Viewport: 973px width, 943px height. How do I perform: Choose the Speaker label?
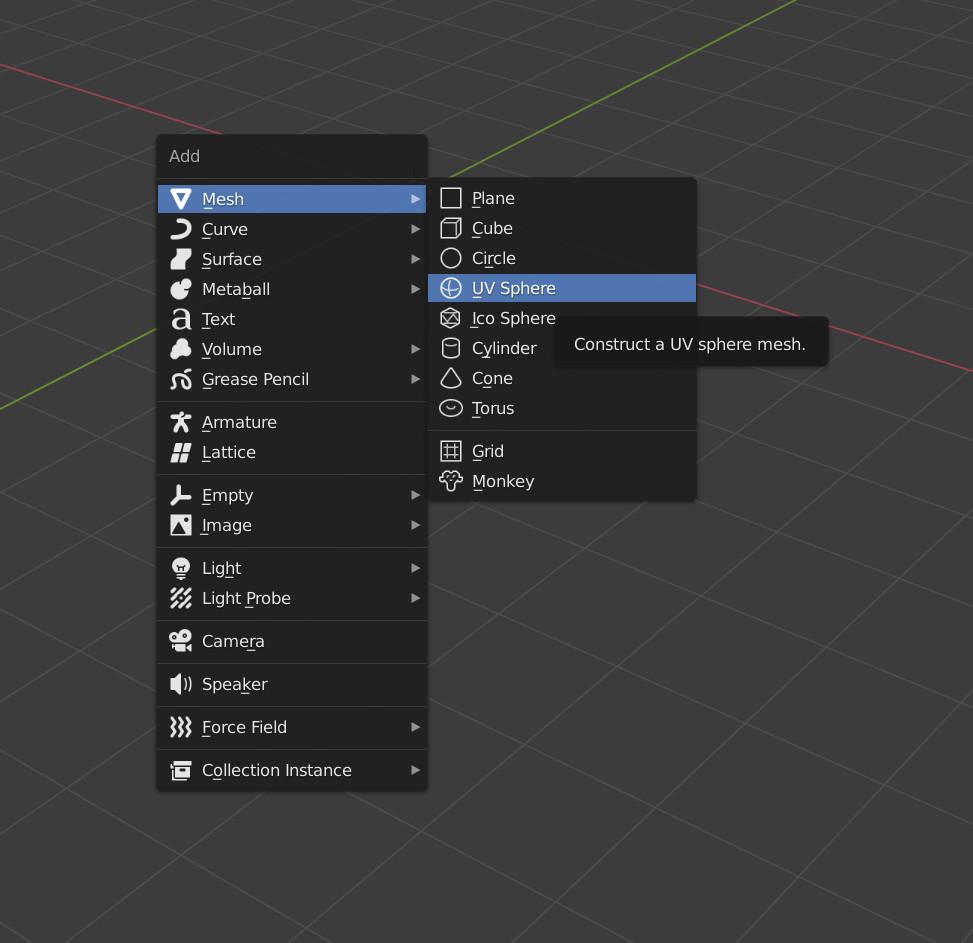235,684
